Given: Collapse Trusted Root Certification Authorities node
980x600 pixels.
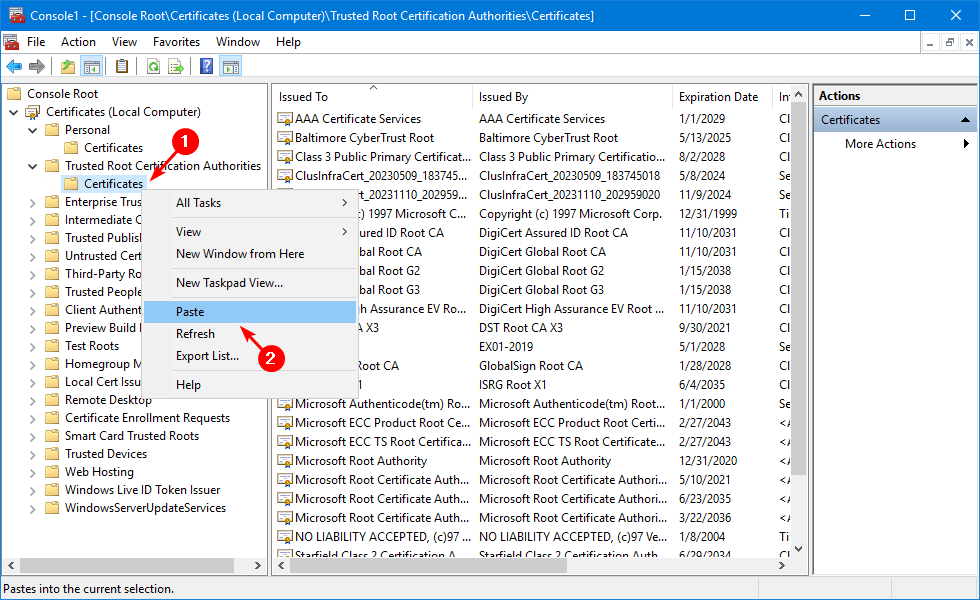Looking at the screenshot, I should click(x=33, y=166).
